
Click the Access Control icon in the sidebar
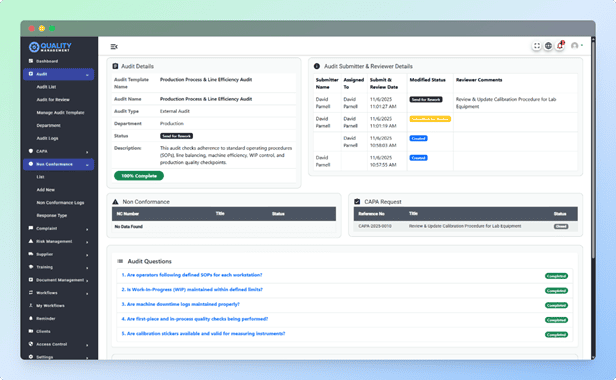click(31, 344)
